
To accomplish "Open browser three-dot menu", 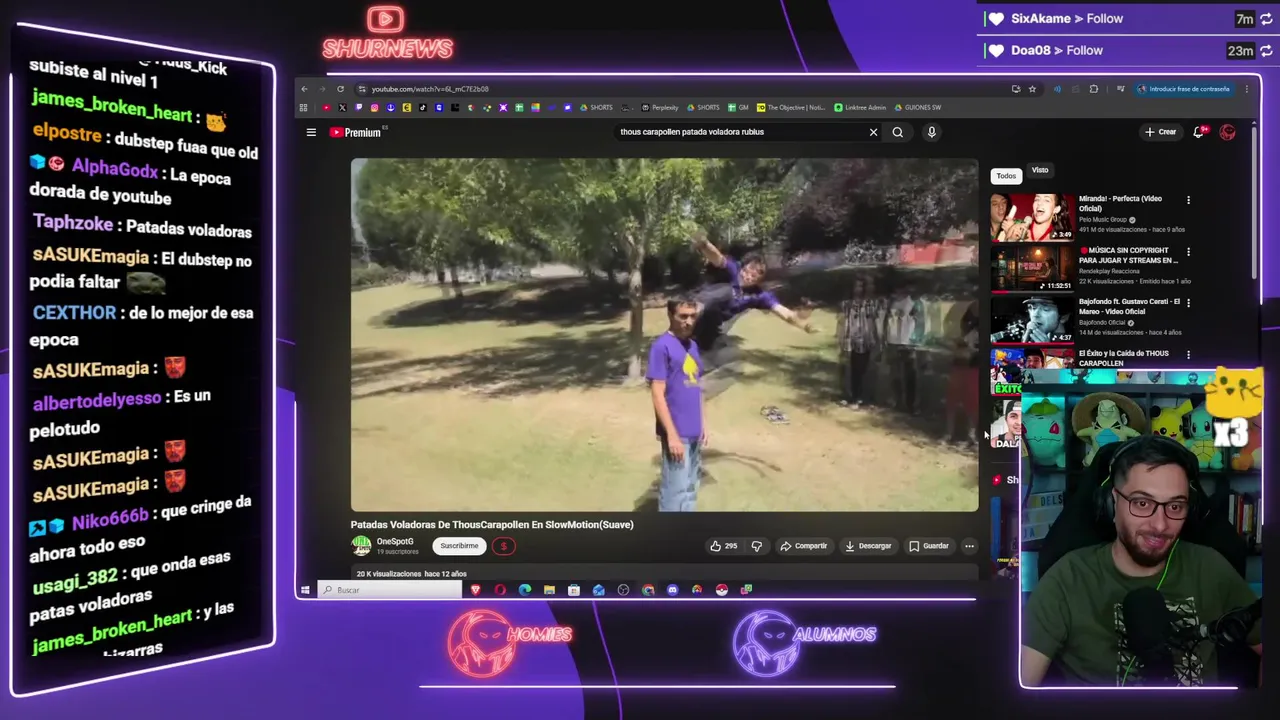I will pyautogui.click(x=1247, y=89).
